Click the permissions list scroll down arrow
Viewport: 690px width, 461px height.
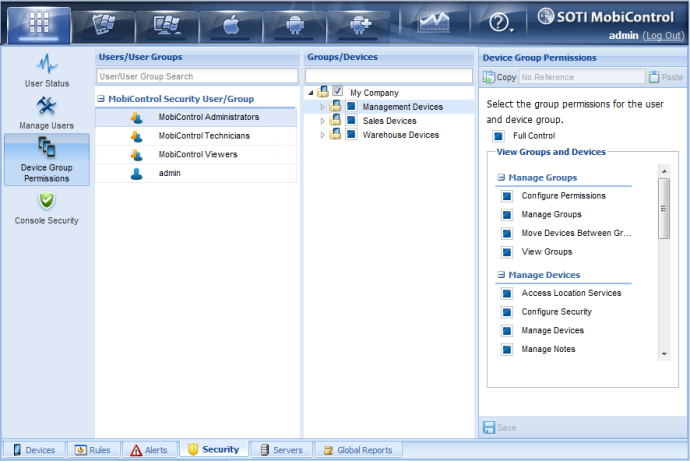664,354
